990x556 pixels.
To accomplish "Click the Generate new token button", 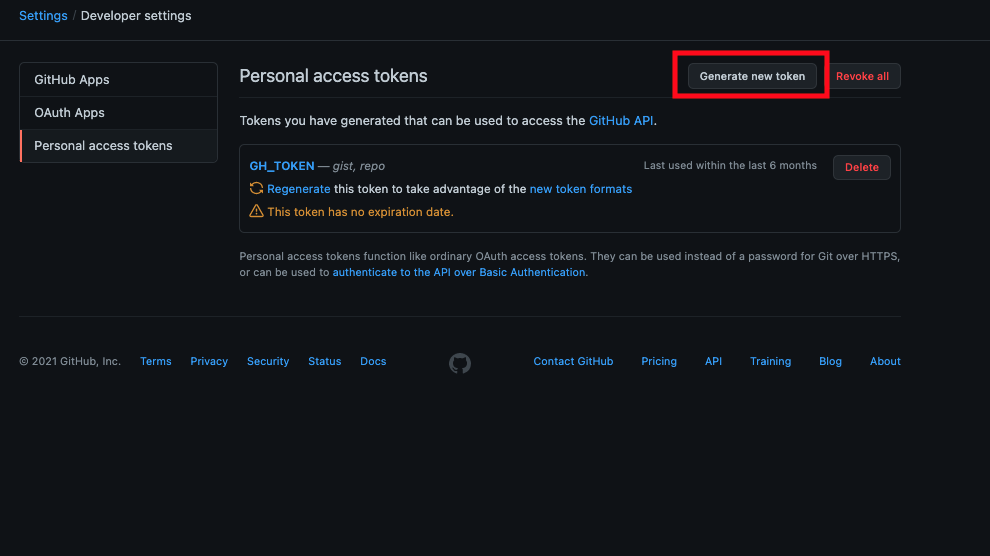I will 752,76.
